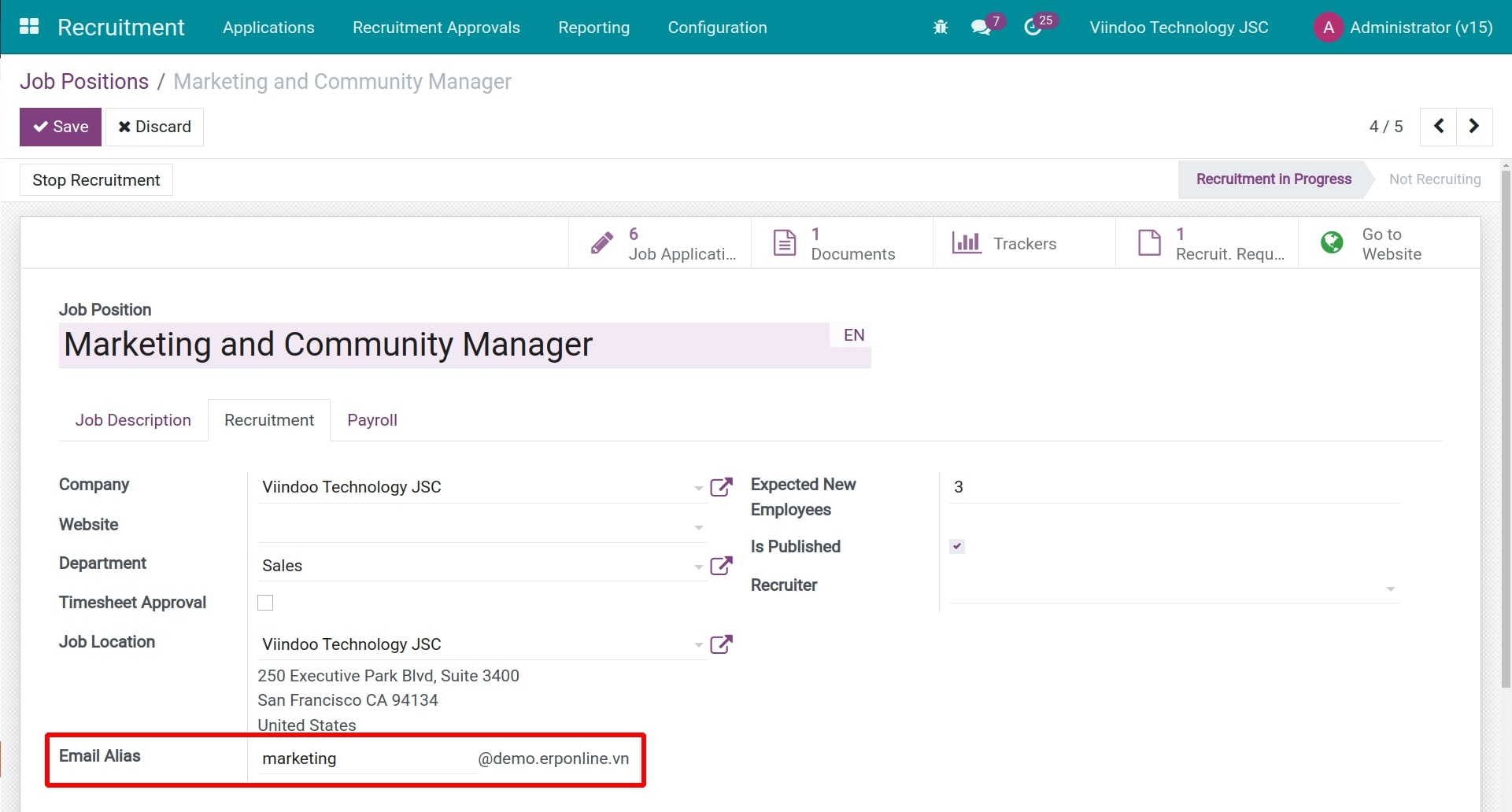This screenshot has width=1512, height=812.
Task: Expand the Recruiter dropdown
Action: 1390,589
